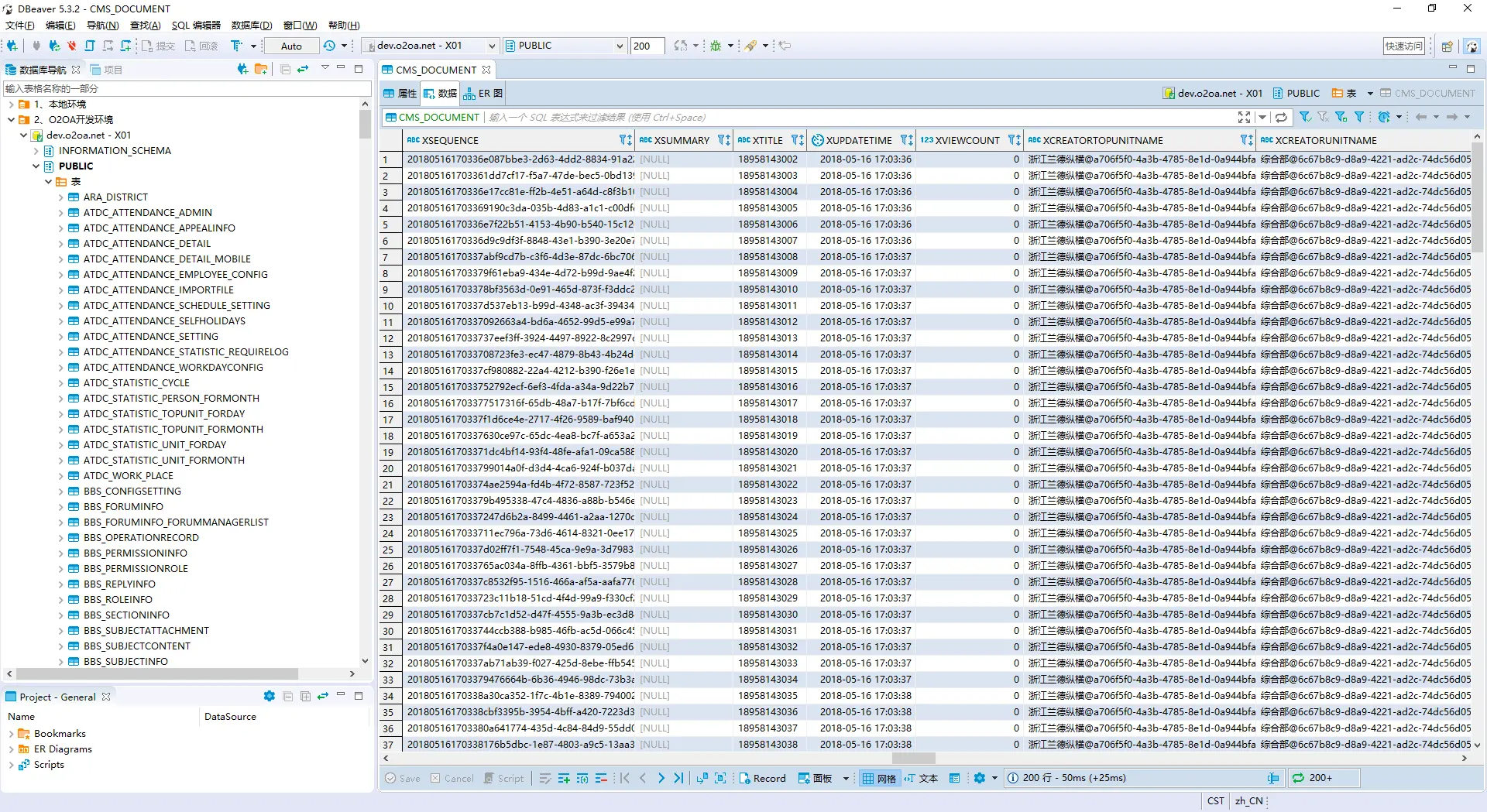Click the save filter settings funnel icon
Image resolution: width=1487 pixels, height=812 pixels.
pos(1341,117)
